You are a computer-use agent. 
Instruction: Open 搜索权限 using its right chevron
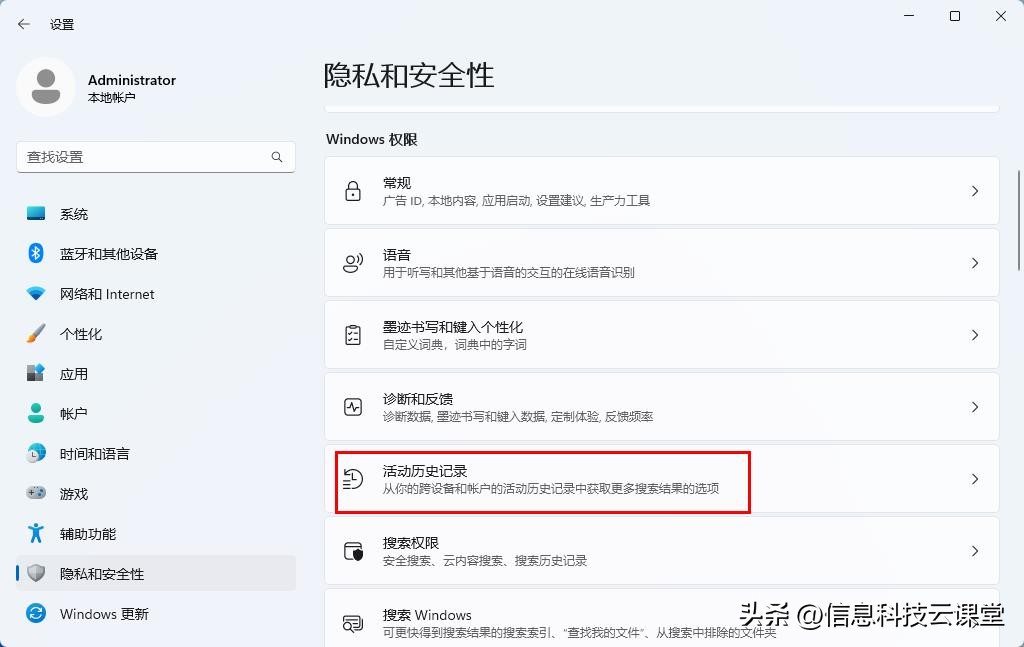(975, 550)
